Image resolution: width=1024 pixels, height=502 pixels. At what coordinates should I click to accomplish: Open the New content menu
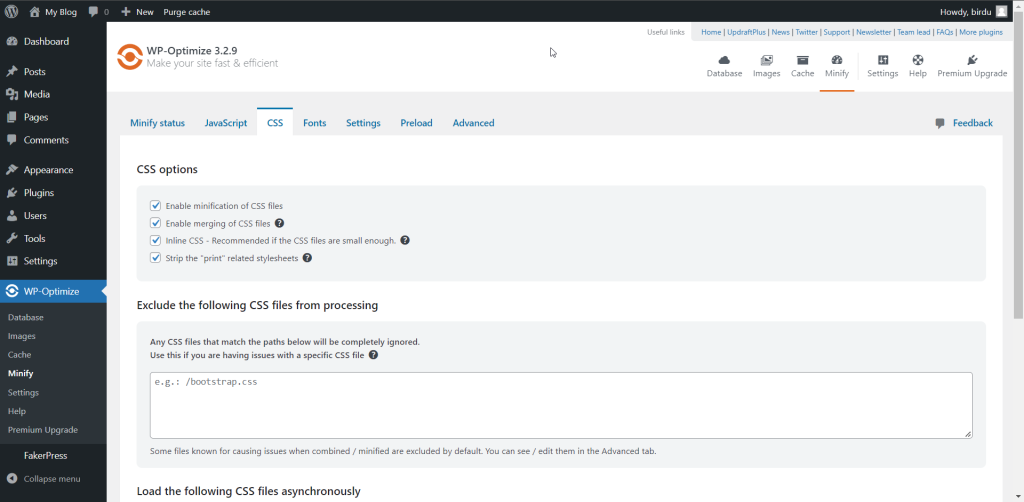point(137,12)
